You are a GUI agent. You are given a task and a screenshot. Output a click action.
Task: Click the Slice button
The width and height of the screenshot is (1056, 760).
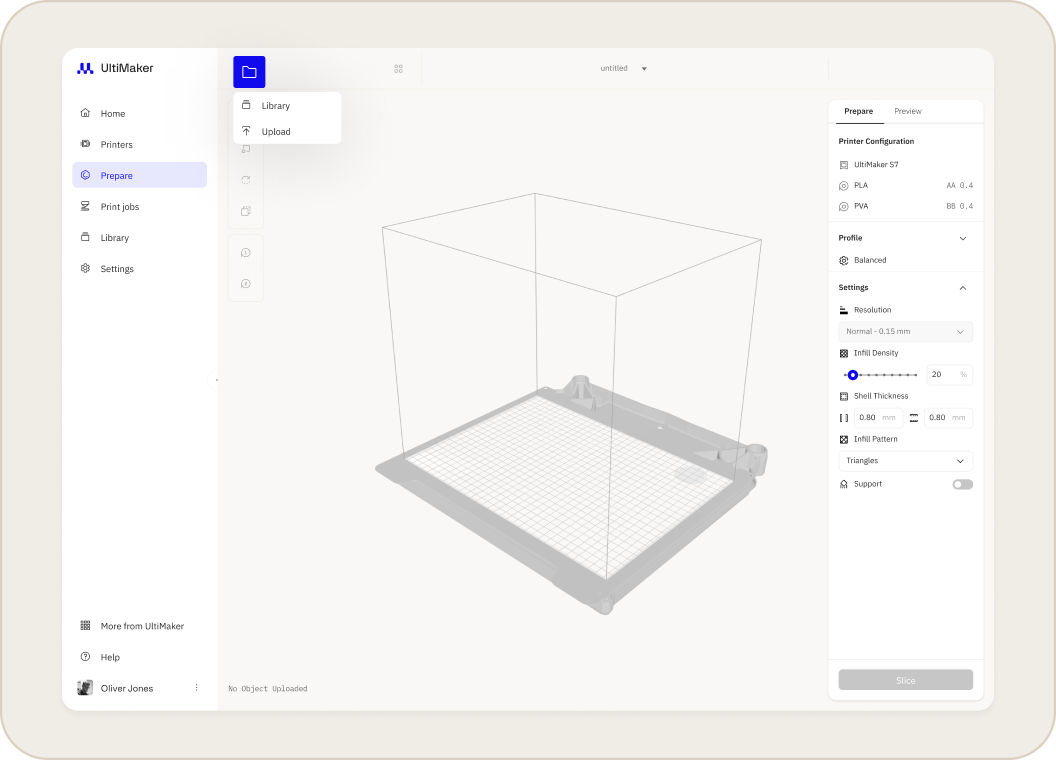click(x=905, y=680)
